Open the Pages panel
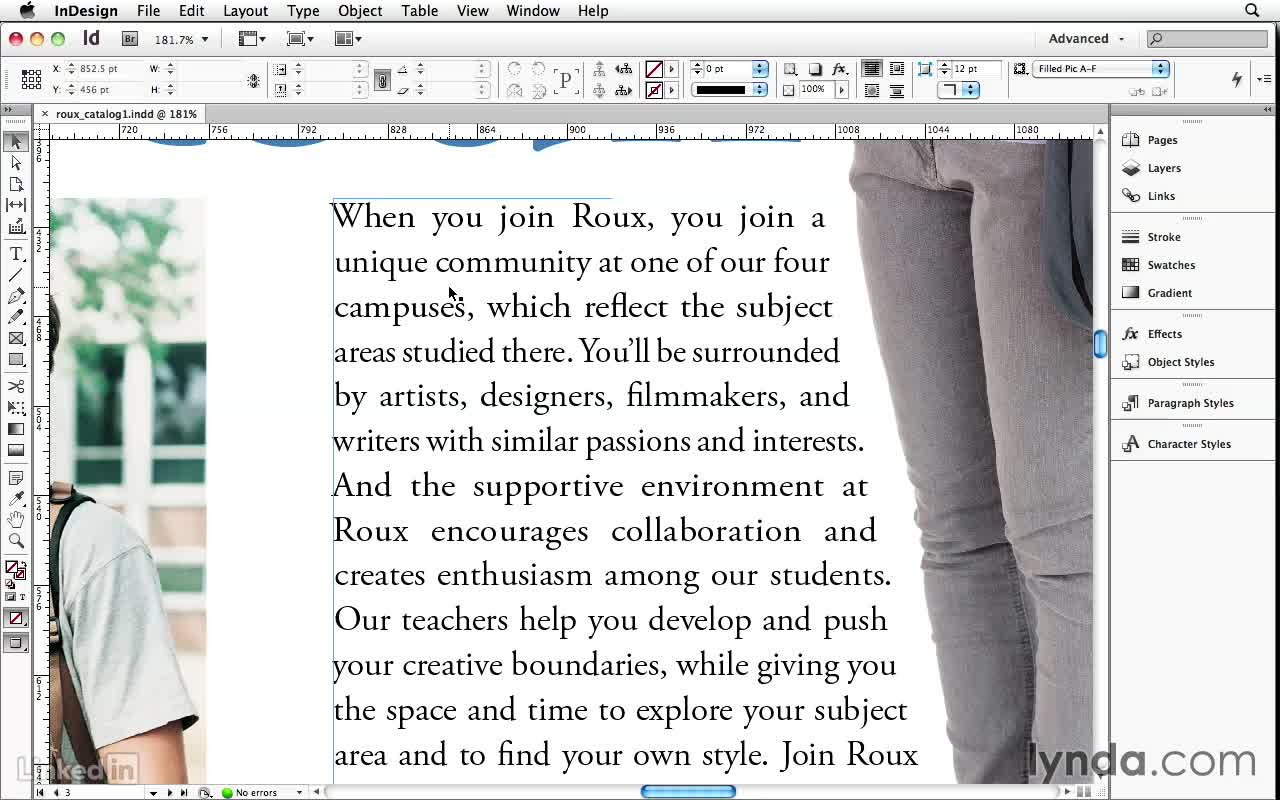 (x=1162, y=140)
